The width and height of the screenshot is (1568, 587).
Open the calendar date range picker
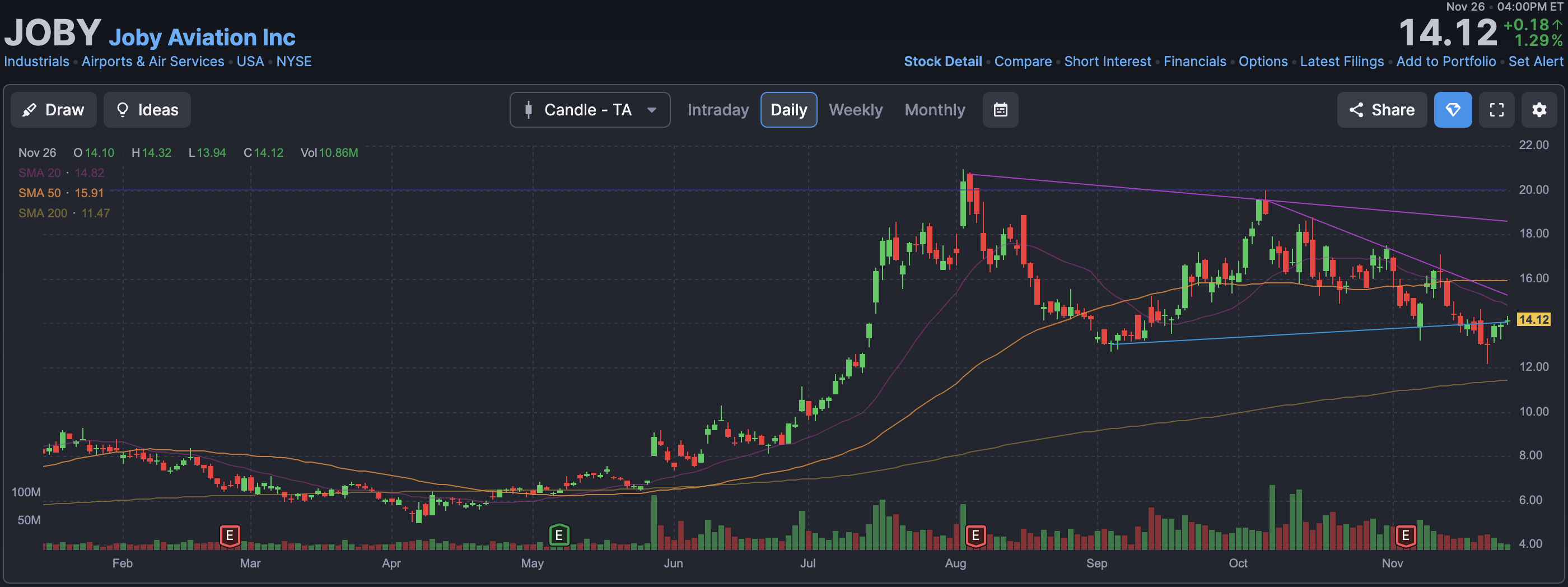coord(1000,110)
